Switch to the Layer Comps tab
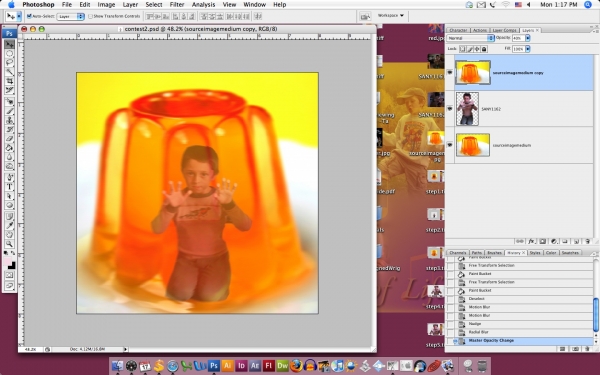The width and height of the screenshot is (600, 375). [x=504, y=30]
